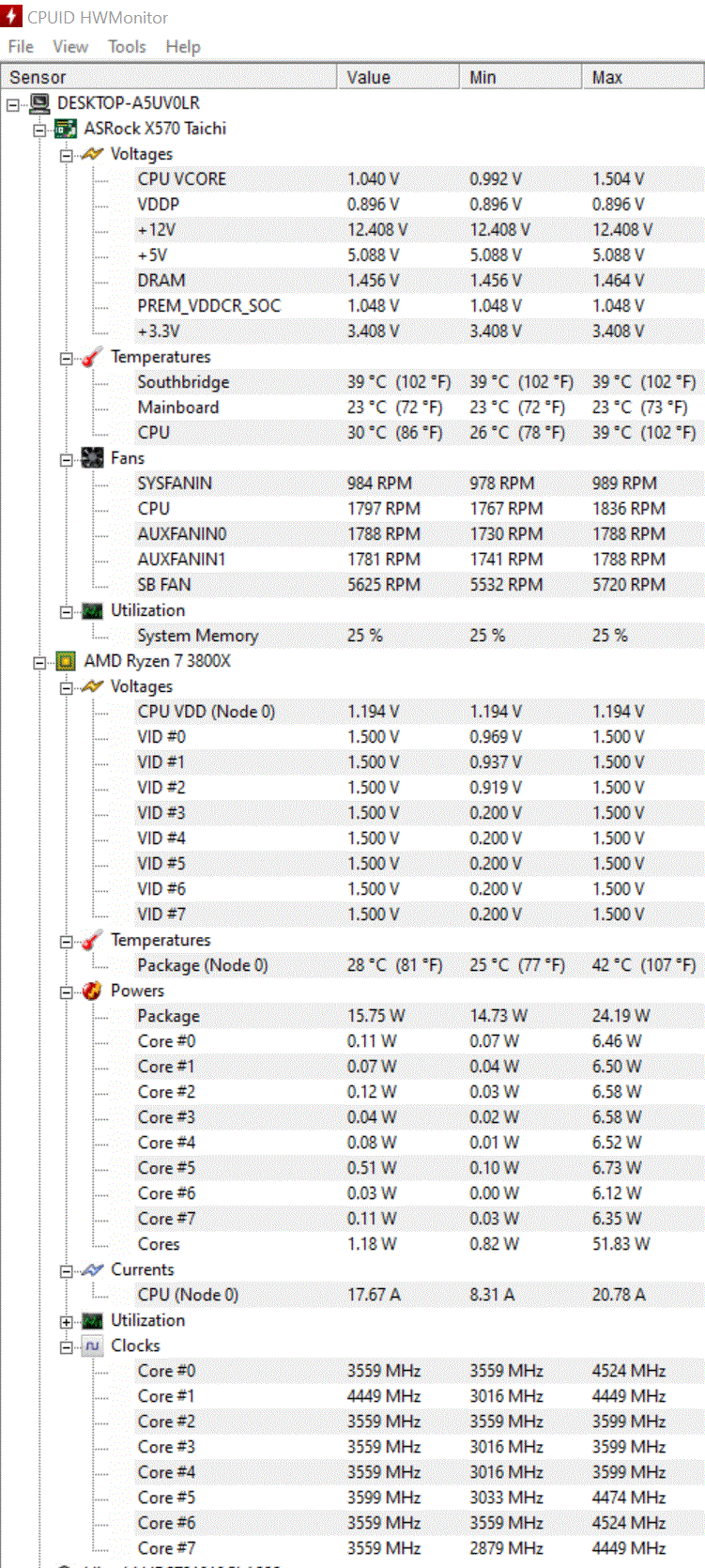
Task: Select the DRAM voltage row
Action: coord(419,281)
